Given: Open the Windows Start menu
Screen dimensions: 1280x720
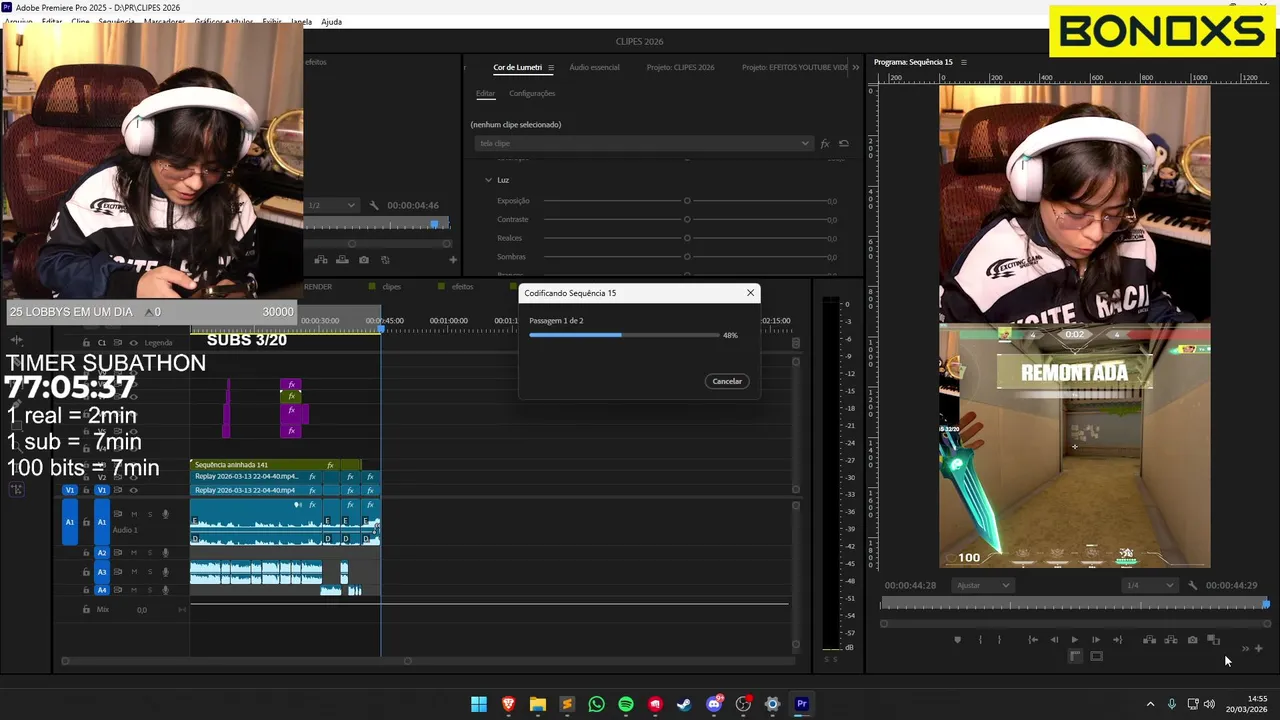Looking at the screenshot, I should [479, 704].
